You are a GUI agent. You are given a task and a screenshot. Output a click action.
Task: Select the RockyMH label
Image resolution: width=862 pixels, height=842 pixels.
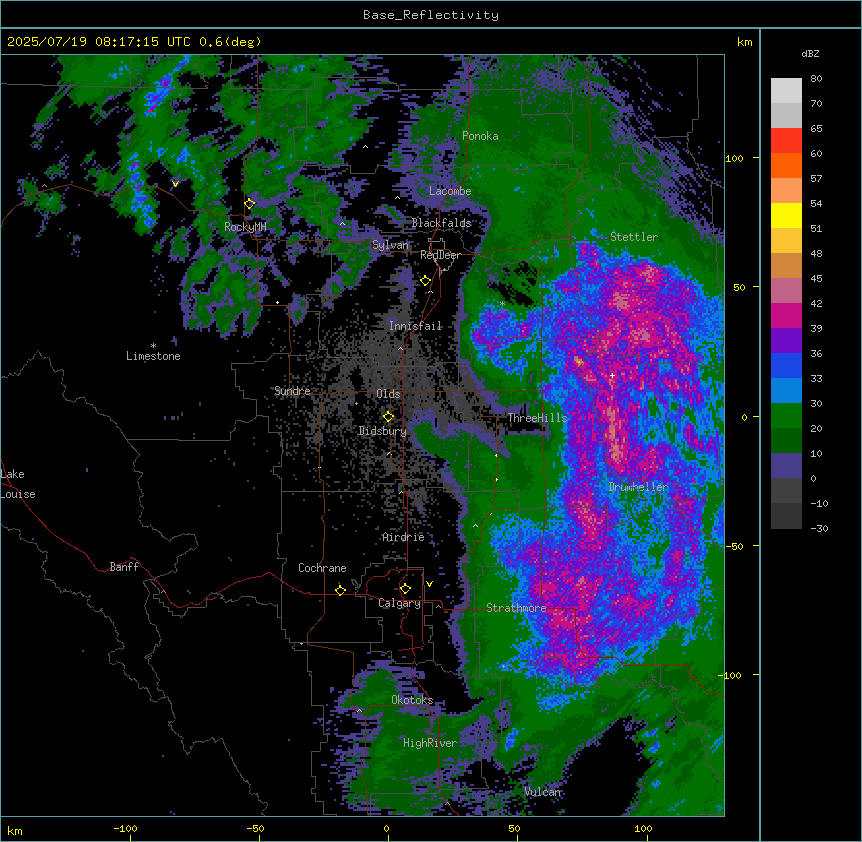tap(245, 227)
